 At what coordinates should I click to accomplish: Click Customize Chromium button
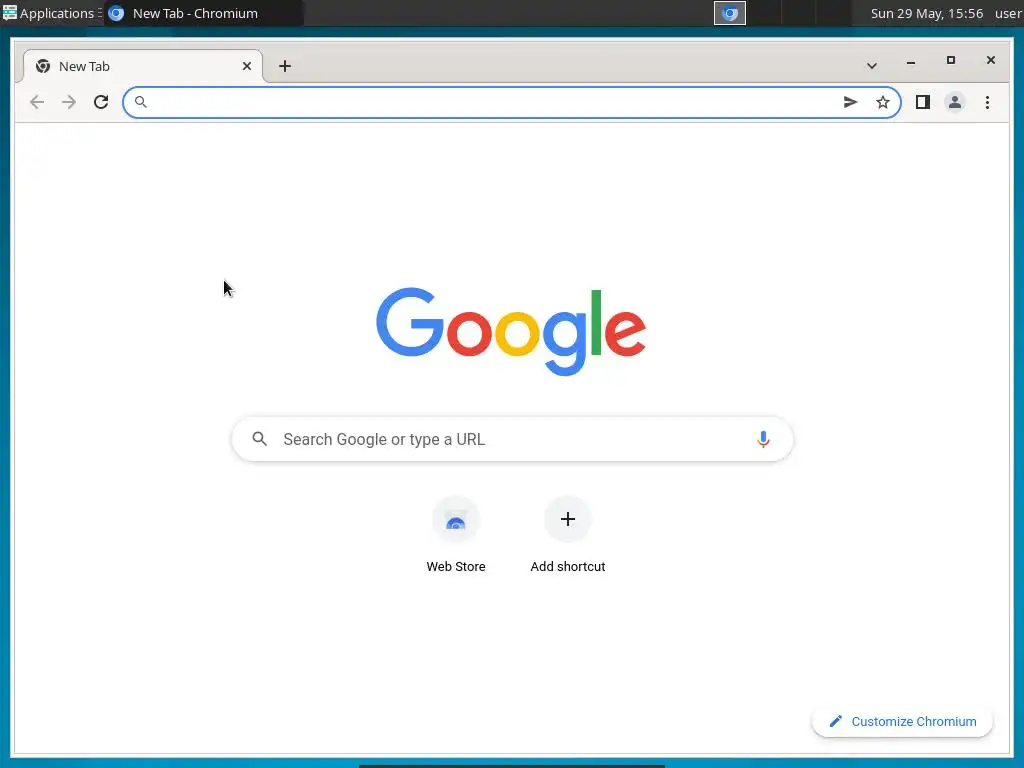click(x=902, y=722)
